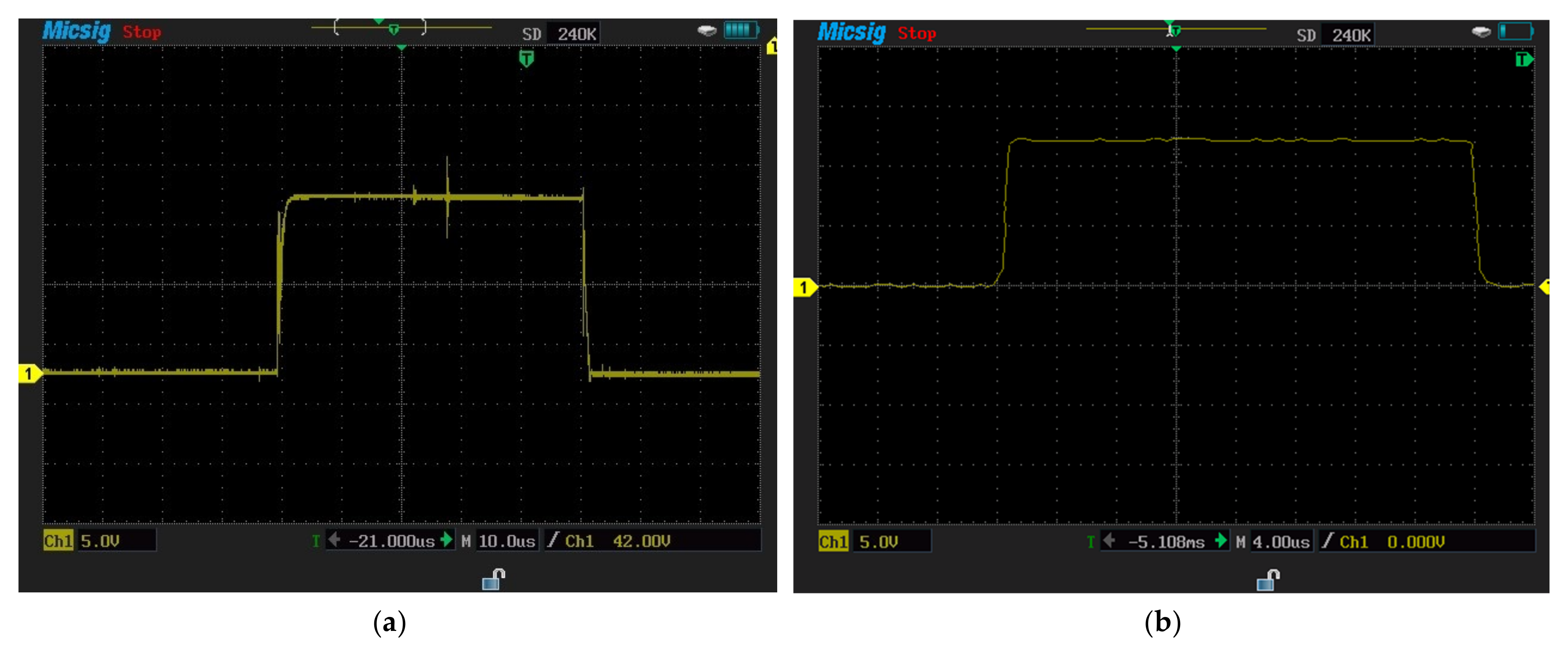Click the padlock icon in left scope

coord(493,579)
